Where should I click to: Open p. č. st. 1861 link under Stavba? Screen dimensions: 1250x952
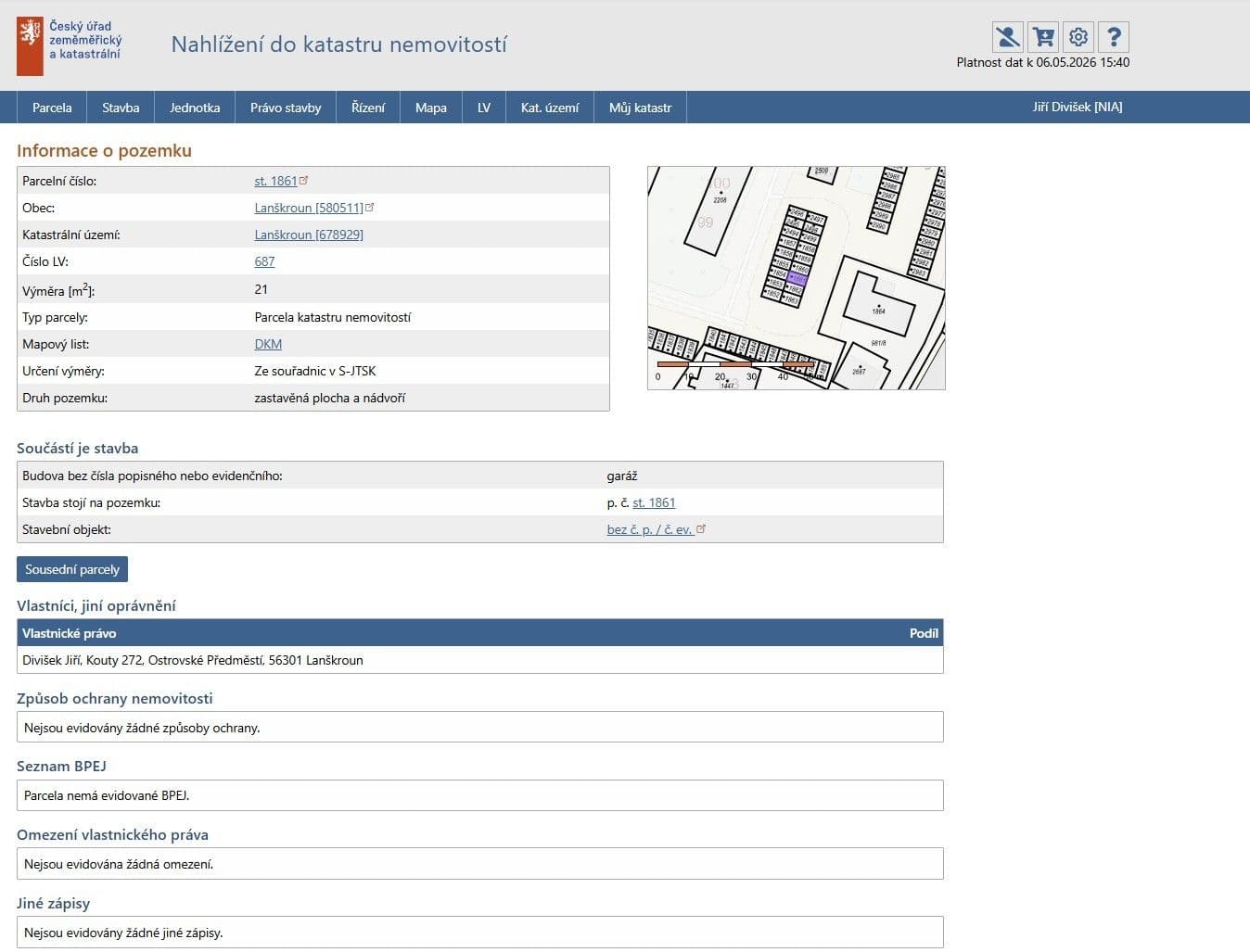[654, 502]
